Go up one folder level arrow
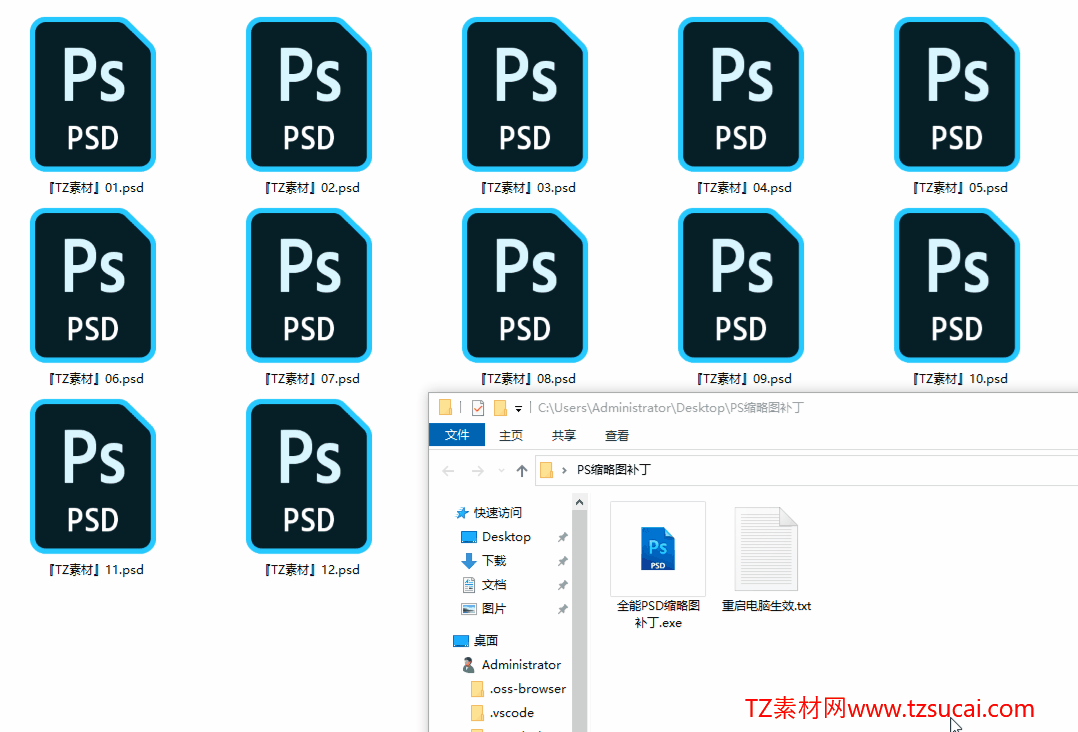Image resolution: width=1078 pixels, height=732 pixels. tap(522, 471)
